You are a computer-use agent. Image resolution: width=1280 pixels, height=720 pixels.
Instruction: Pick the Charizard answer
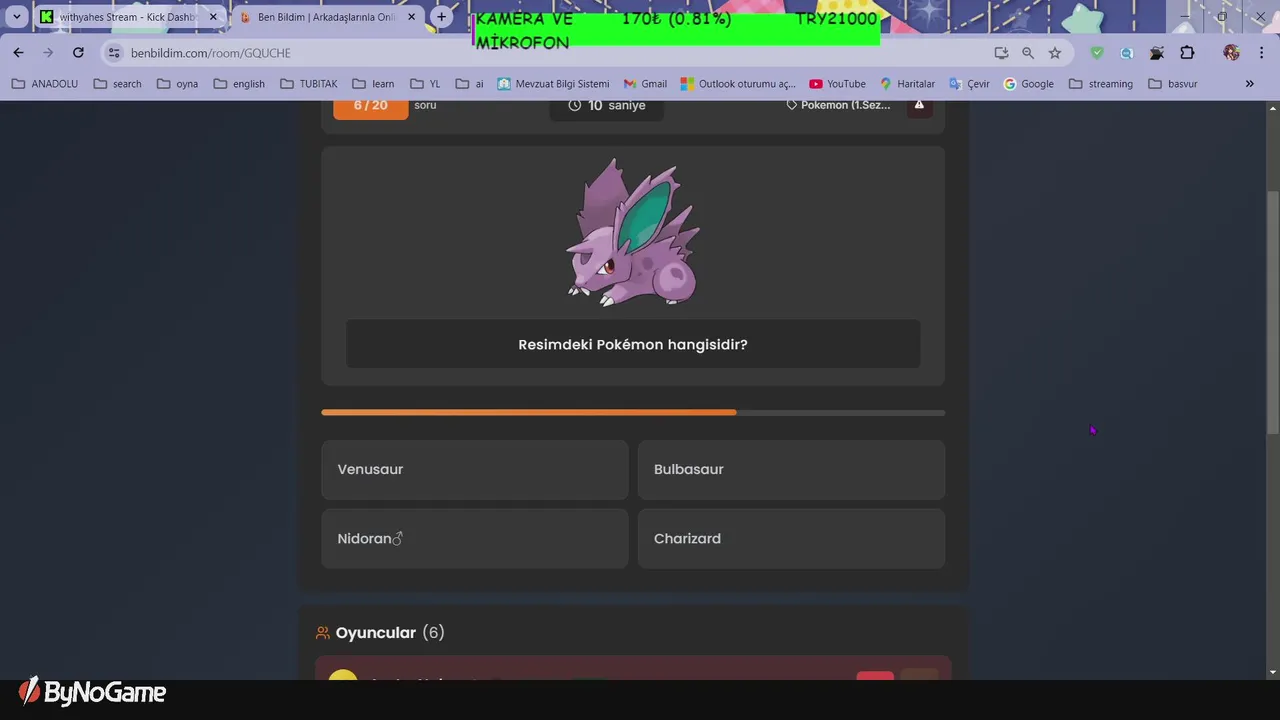[x=791, y=538]
